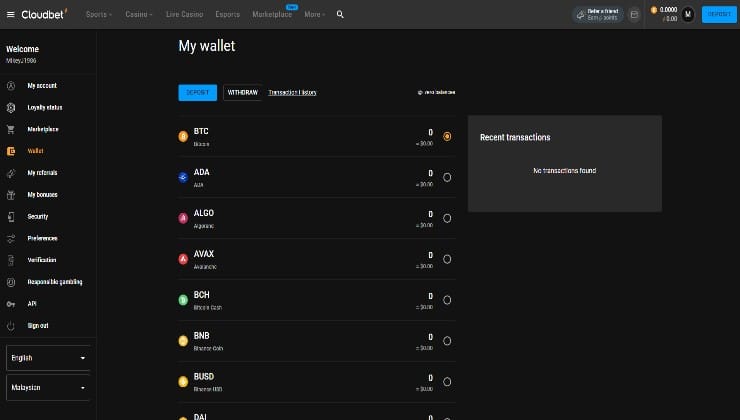
Task: Click the Verification sidebar icon
Action: coord(11,260)
